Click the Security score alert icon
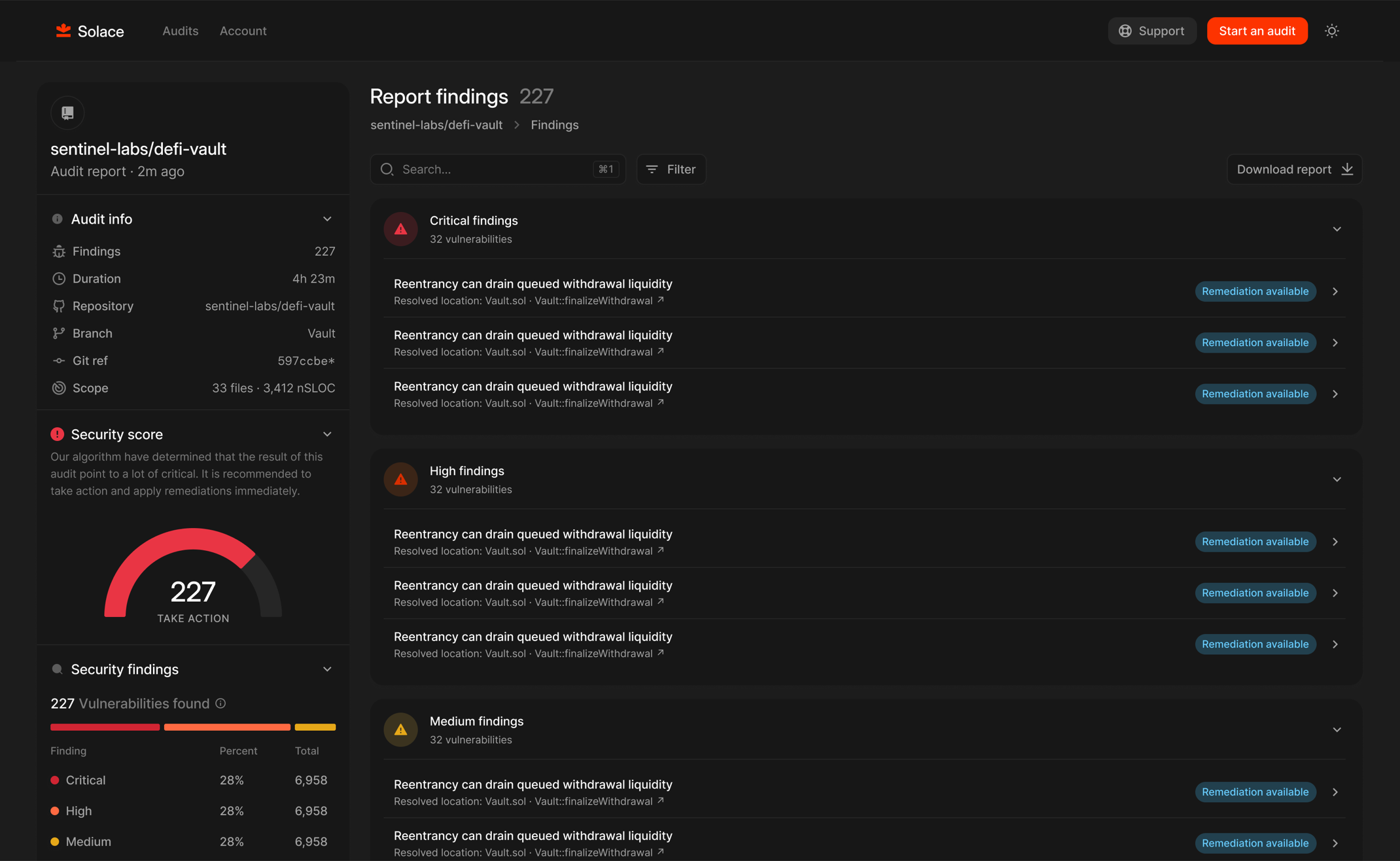1400x861 pixels. 58,434
